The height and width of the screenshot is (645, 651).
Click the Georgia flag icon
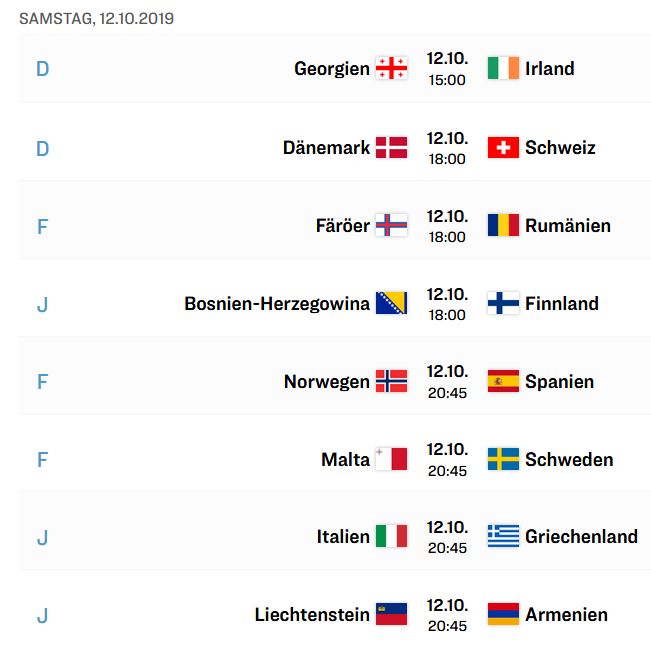point(391,68)
